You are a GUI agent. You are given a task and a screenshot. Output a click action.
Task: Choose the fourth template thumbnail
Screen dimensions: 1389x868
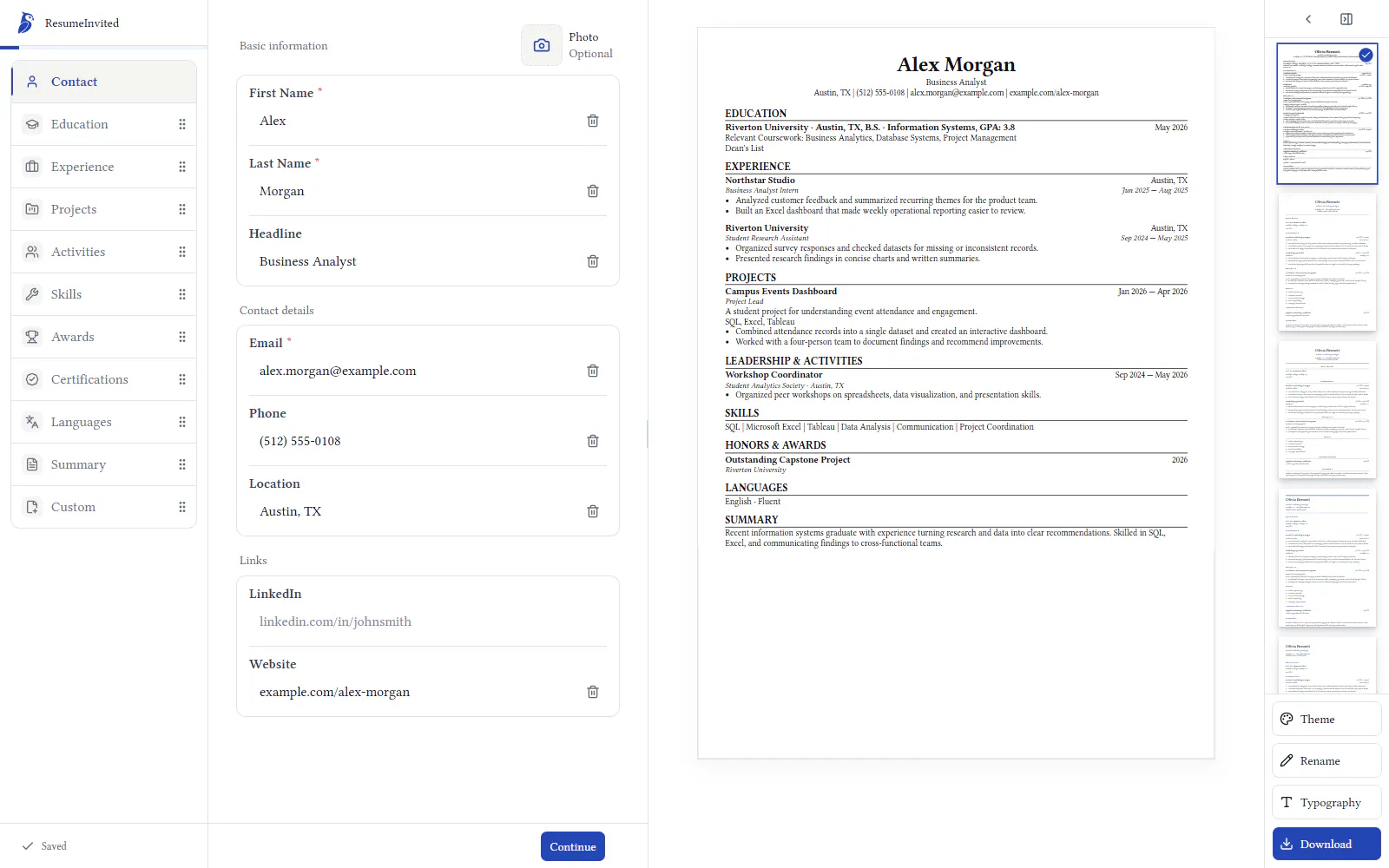point(1327,558)
